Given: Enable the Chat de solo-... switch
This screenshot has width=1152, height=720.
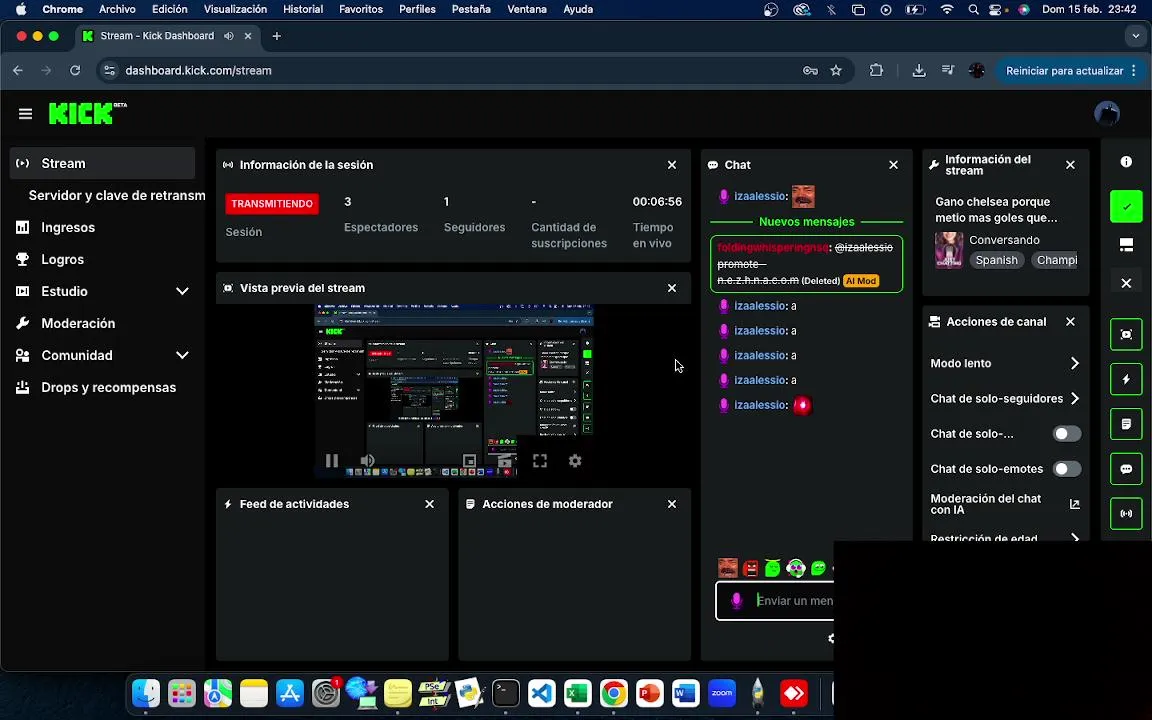Looking at the screenshot, I should (1067, 433).
